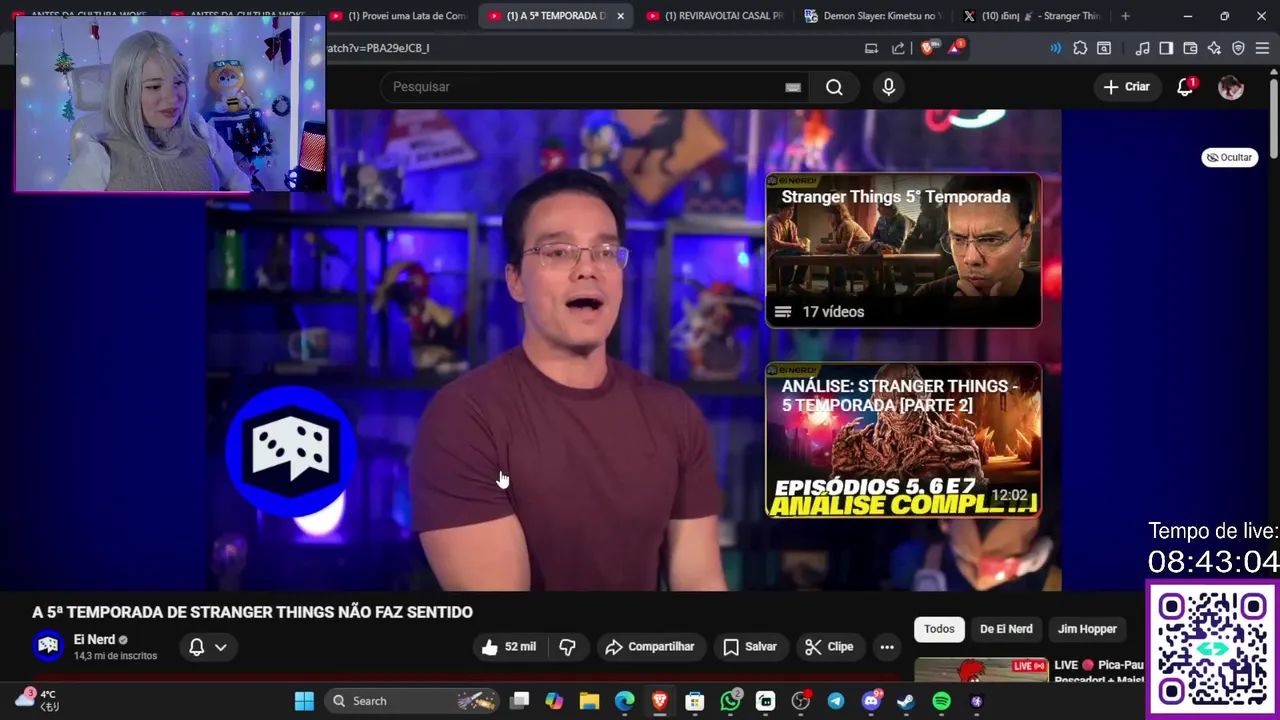Image resolution: width=1280 pixels, height=720 pixels.
Task: Open Brave Rewards triangle icon
Action: (954, 48)
